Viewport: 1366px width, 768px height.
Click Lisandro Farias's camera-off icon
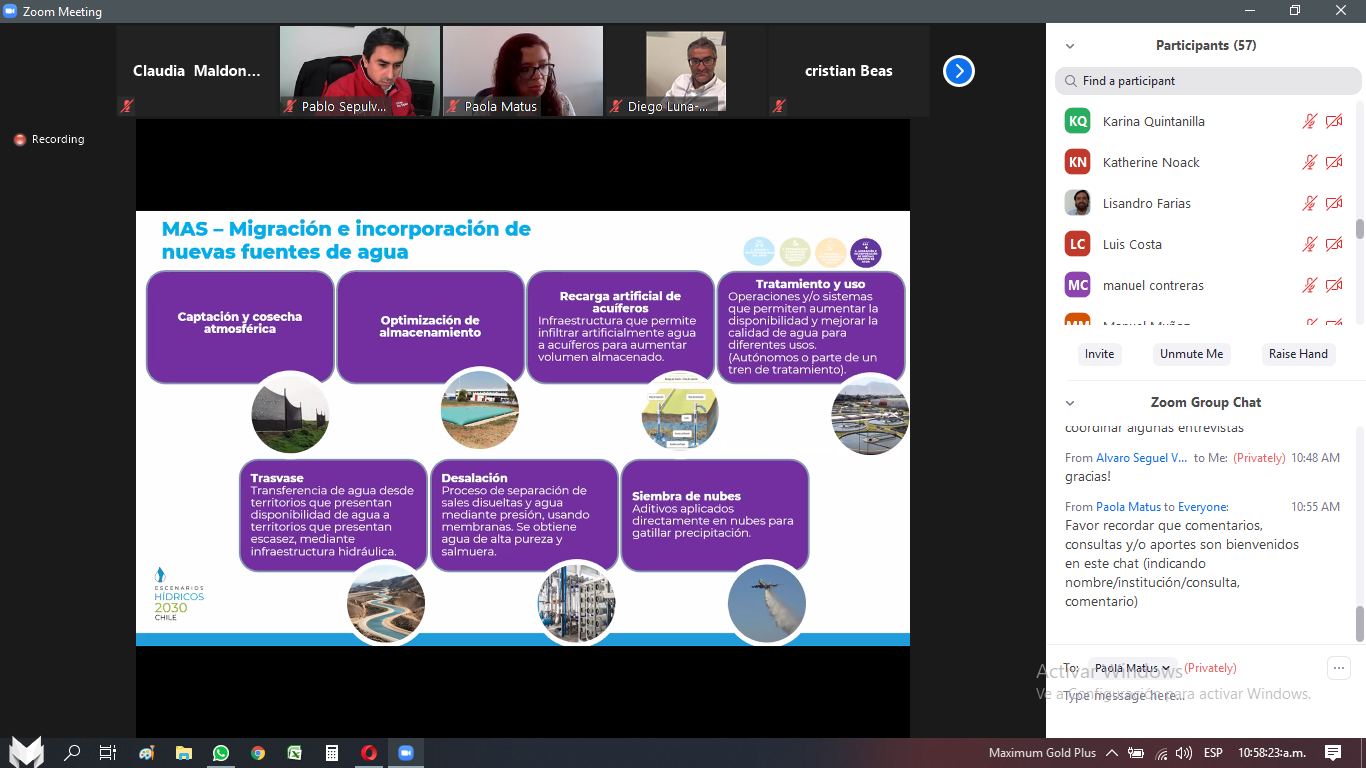pyautogui.click(x=1334, y=203)
